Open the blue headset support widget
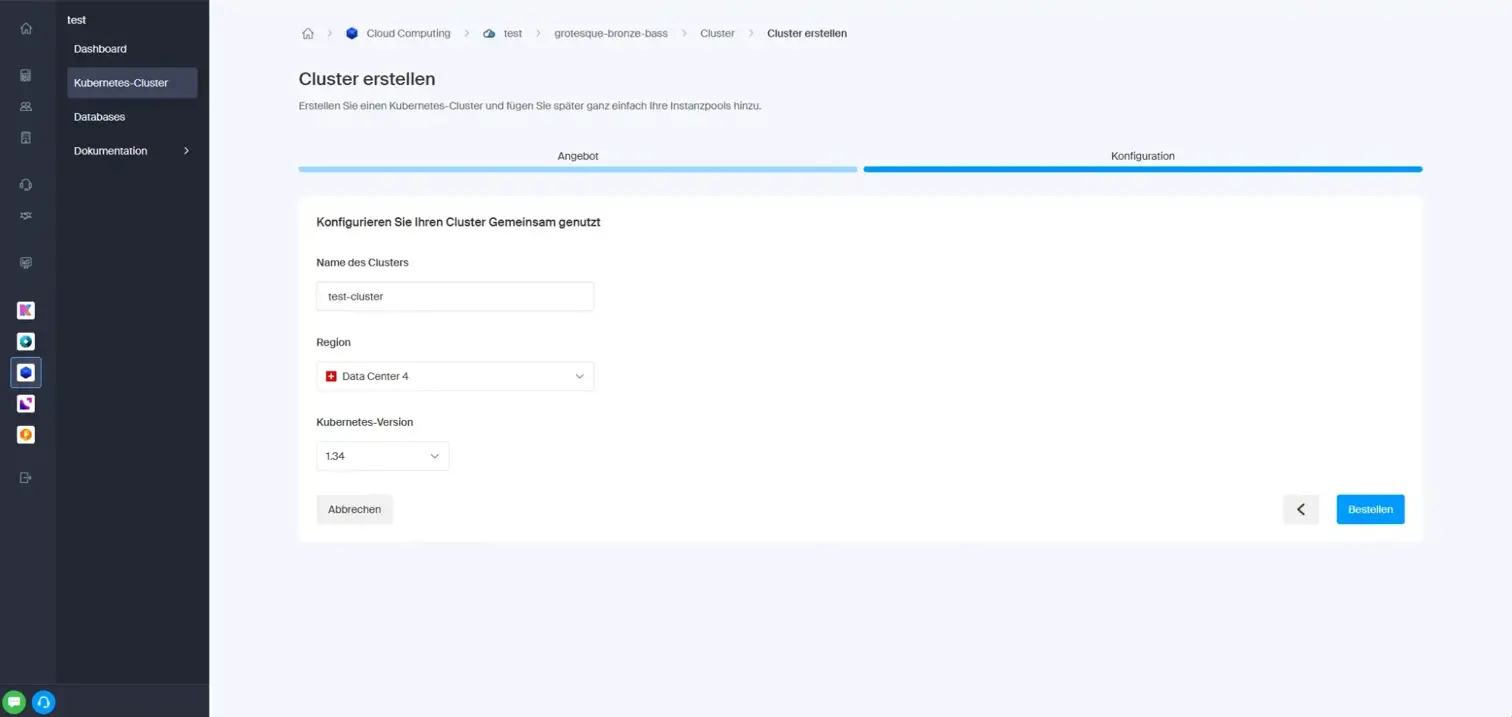The width and height of the screenshot is (1512, 717). [41, 701]
